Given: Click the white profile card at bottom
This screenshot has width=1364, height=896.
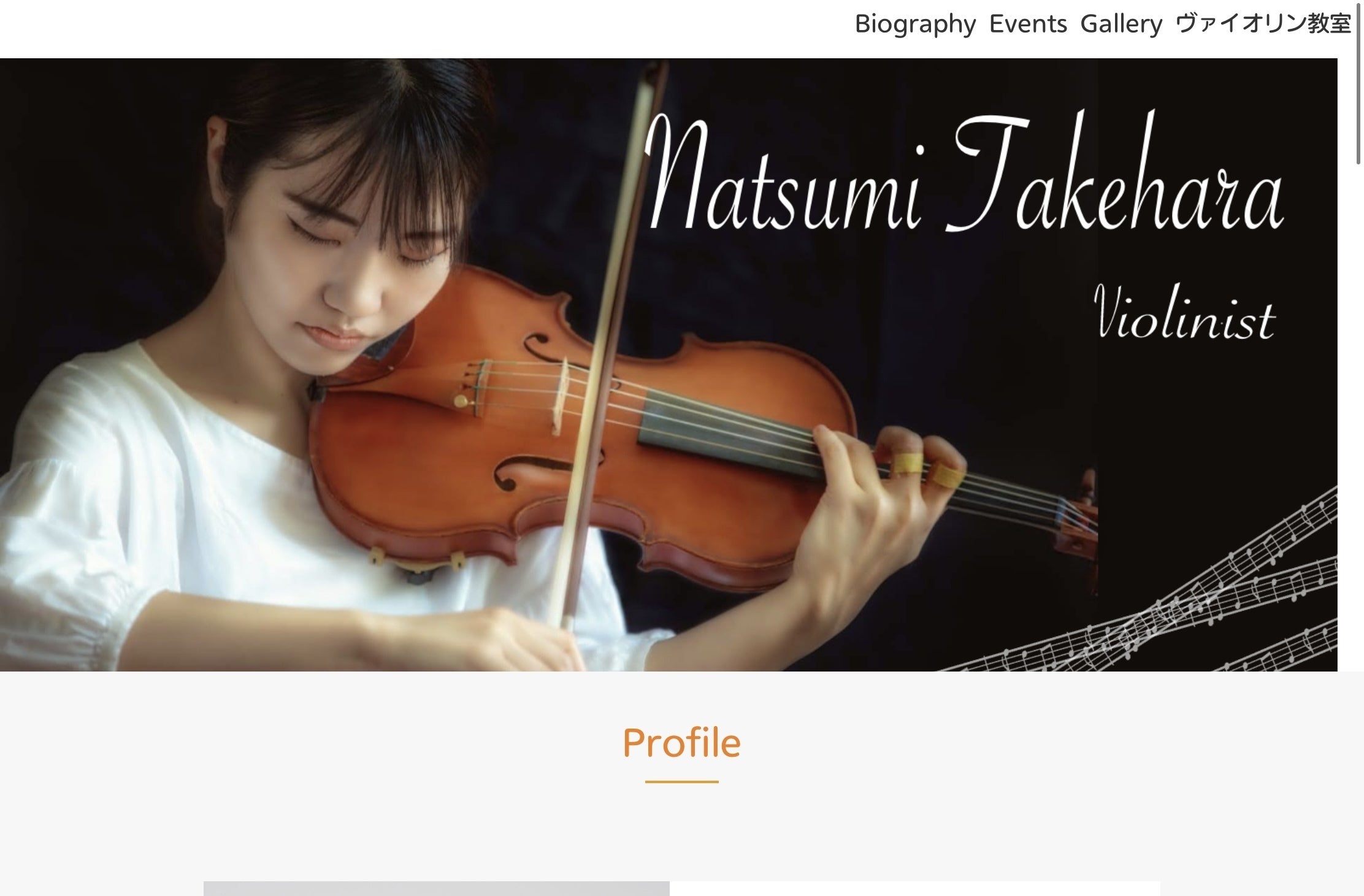Looking at the screenshot, I should (x=914, y=889).
